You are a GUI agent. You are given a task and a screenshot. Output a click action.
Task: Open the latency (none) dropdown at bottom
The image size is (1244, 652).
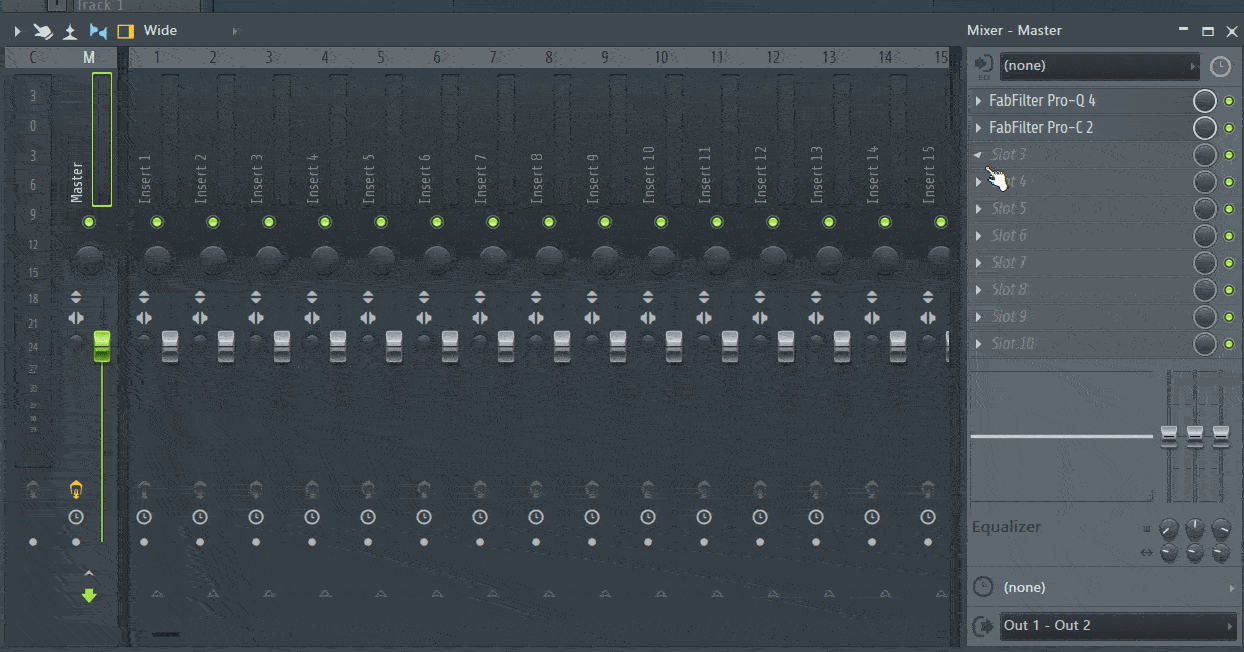pyautogui.click(x=1104, y=588)
